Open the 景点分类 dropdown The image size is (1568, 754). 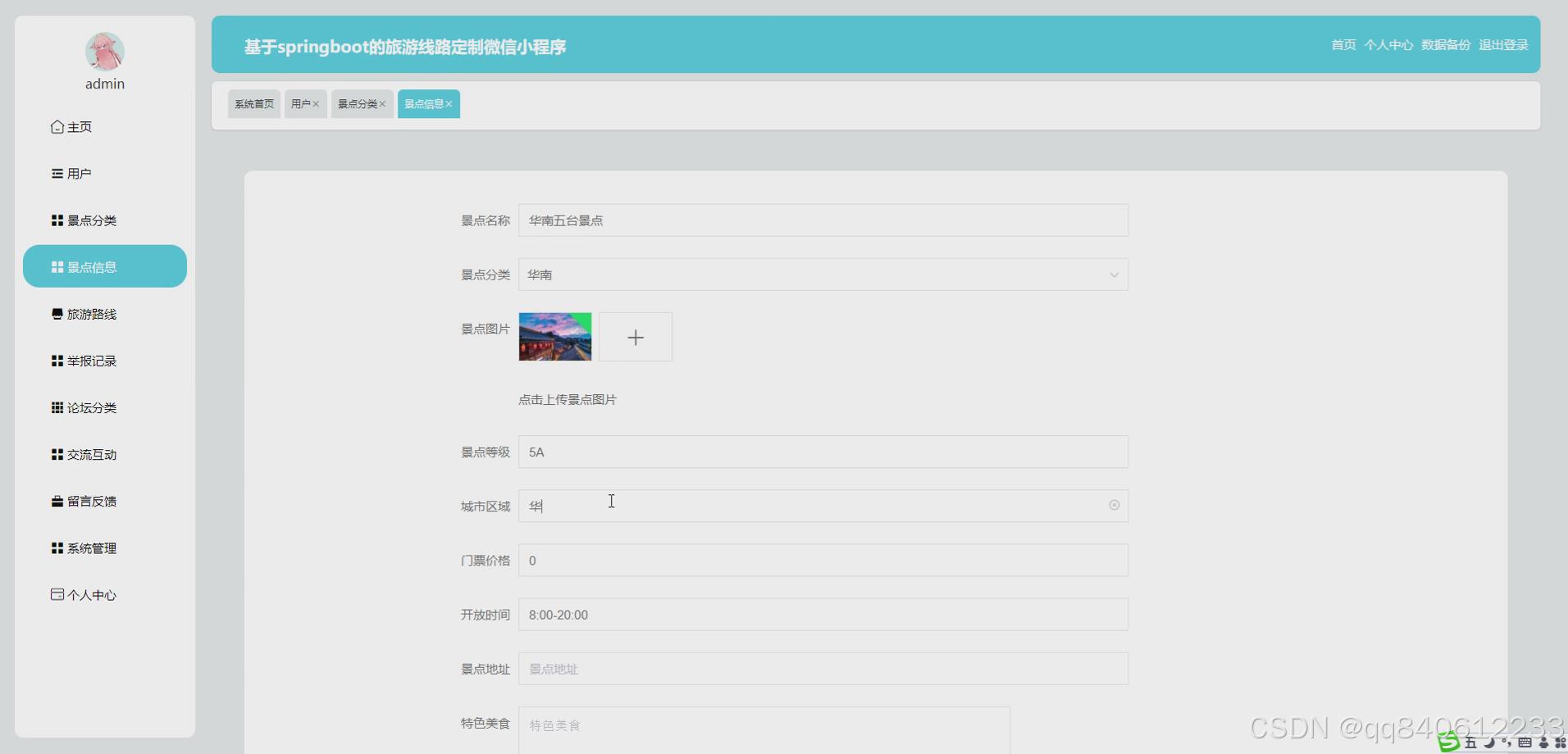(x=823, y=275)
